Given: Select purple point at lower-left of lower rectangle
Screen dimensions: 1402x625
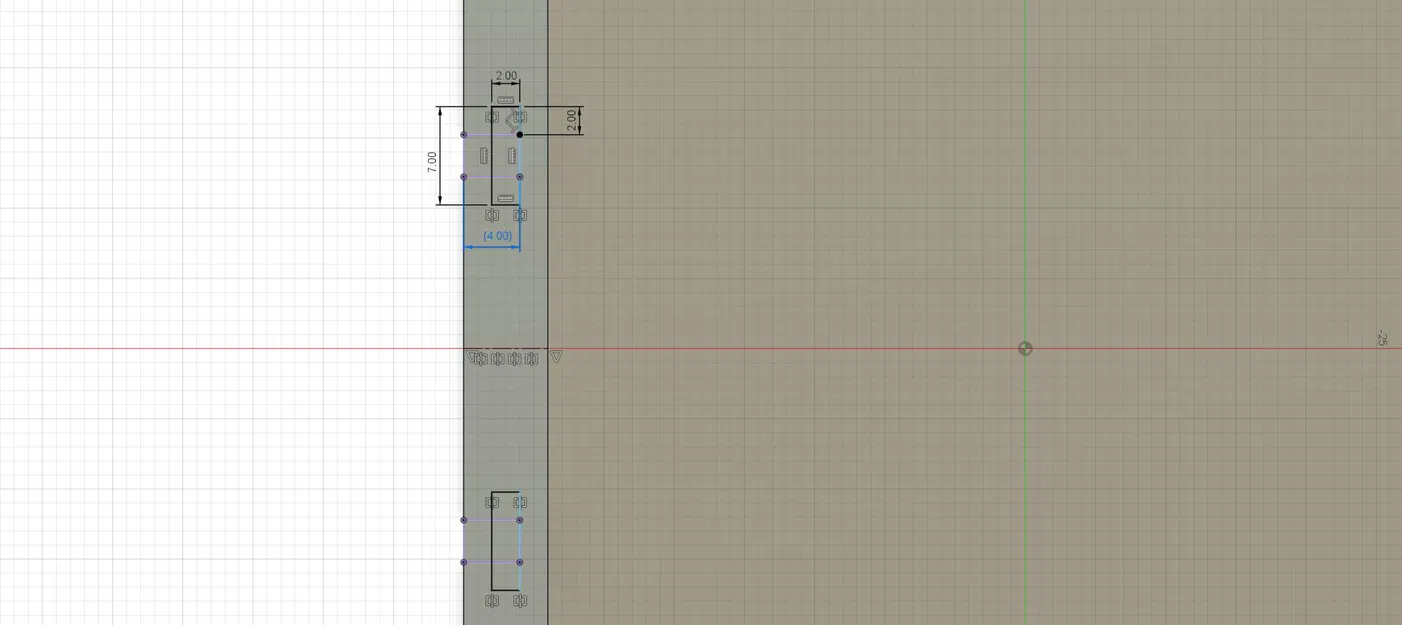Looking at the screenshot, I should [x=463, y=562].
